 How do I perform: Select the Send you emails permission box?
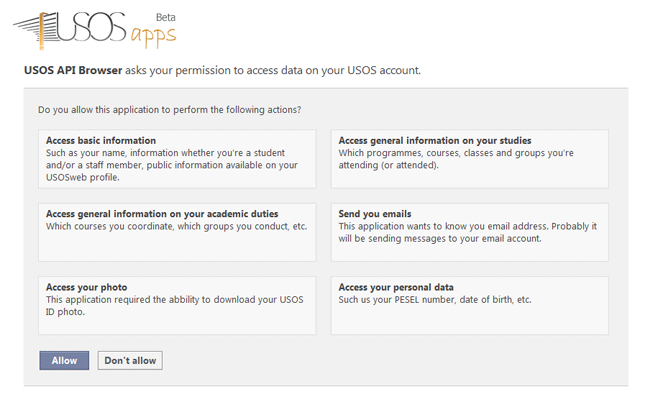470,232
